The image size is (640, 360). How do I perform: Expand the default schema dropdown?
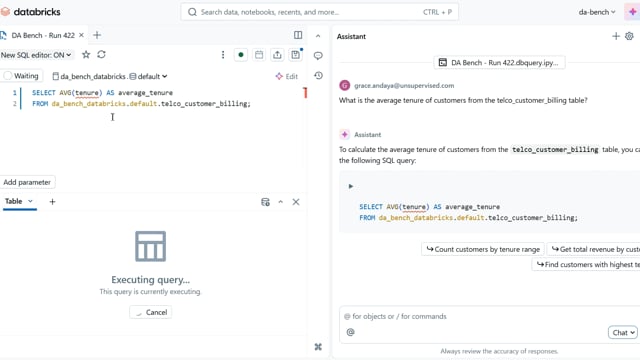coord(149,76)
